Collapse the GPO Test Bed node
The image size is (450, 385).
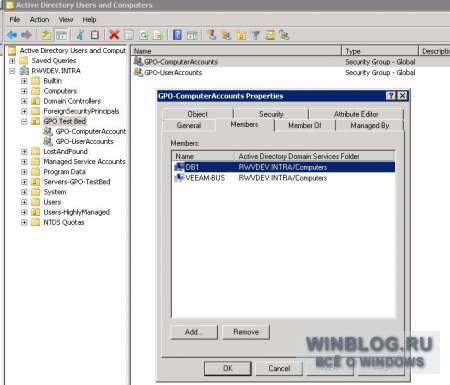24,121
